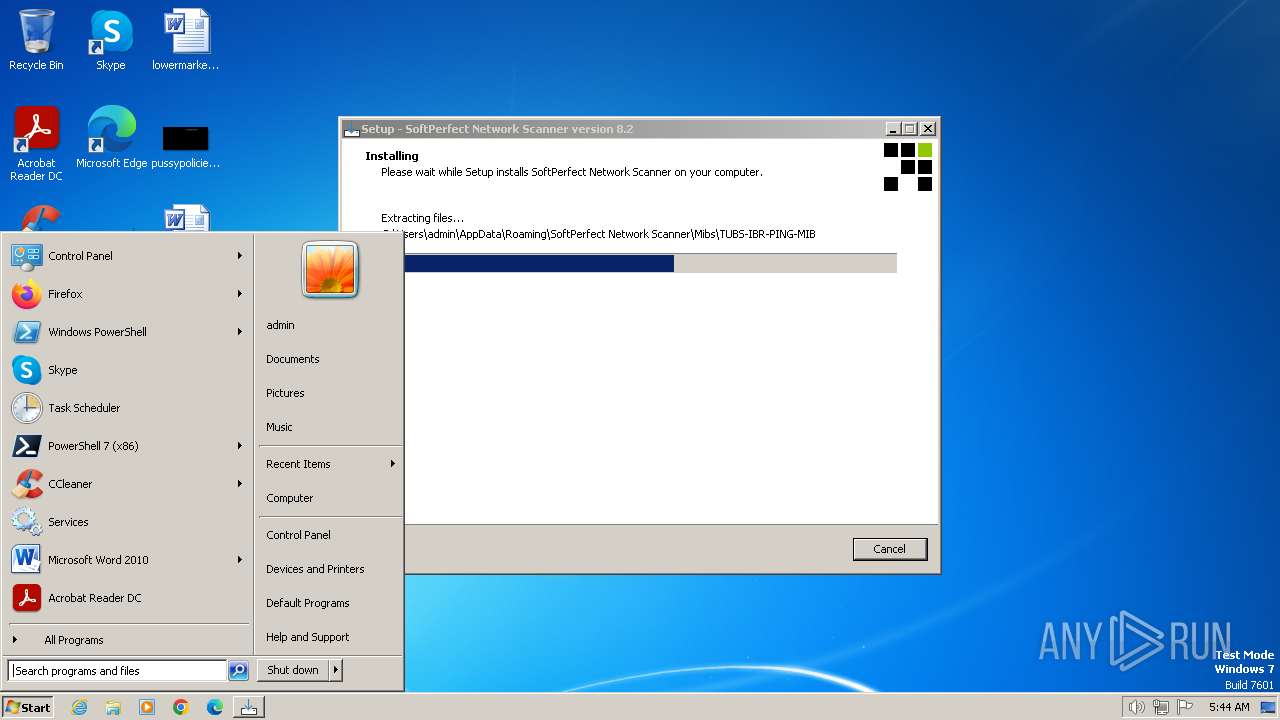Open Microsoft Edge from the taskbar
The height and width of the screenshot is (720, 1280).
pos(215,707)
